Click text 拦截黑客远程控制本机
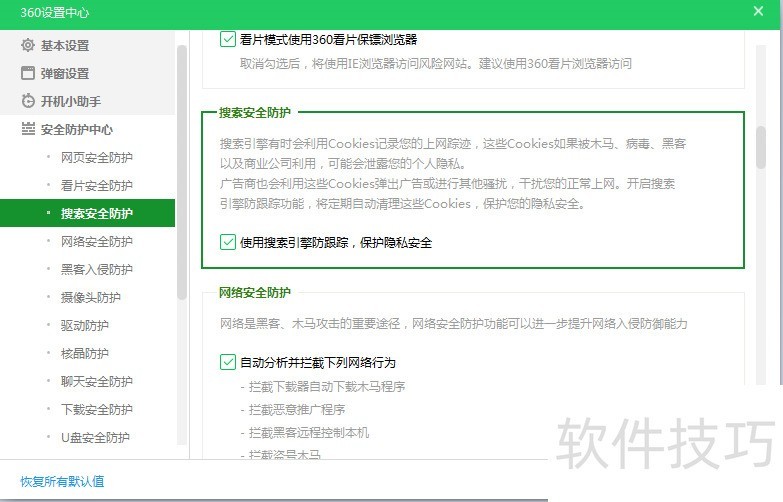The image size is (783, 502). coord(309,432)
